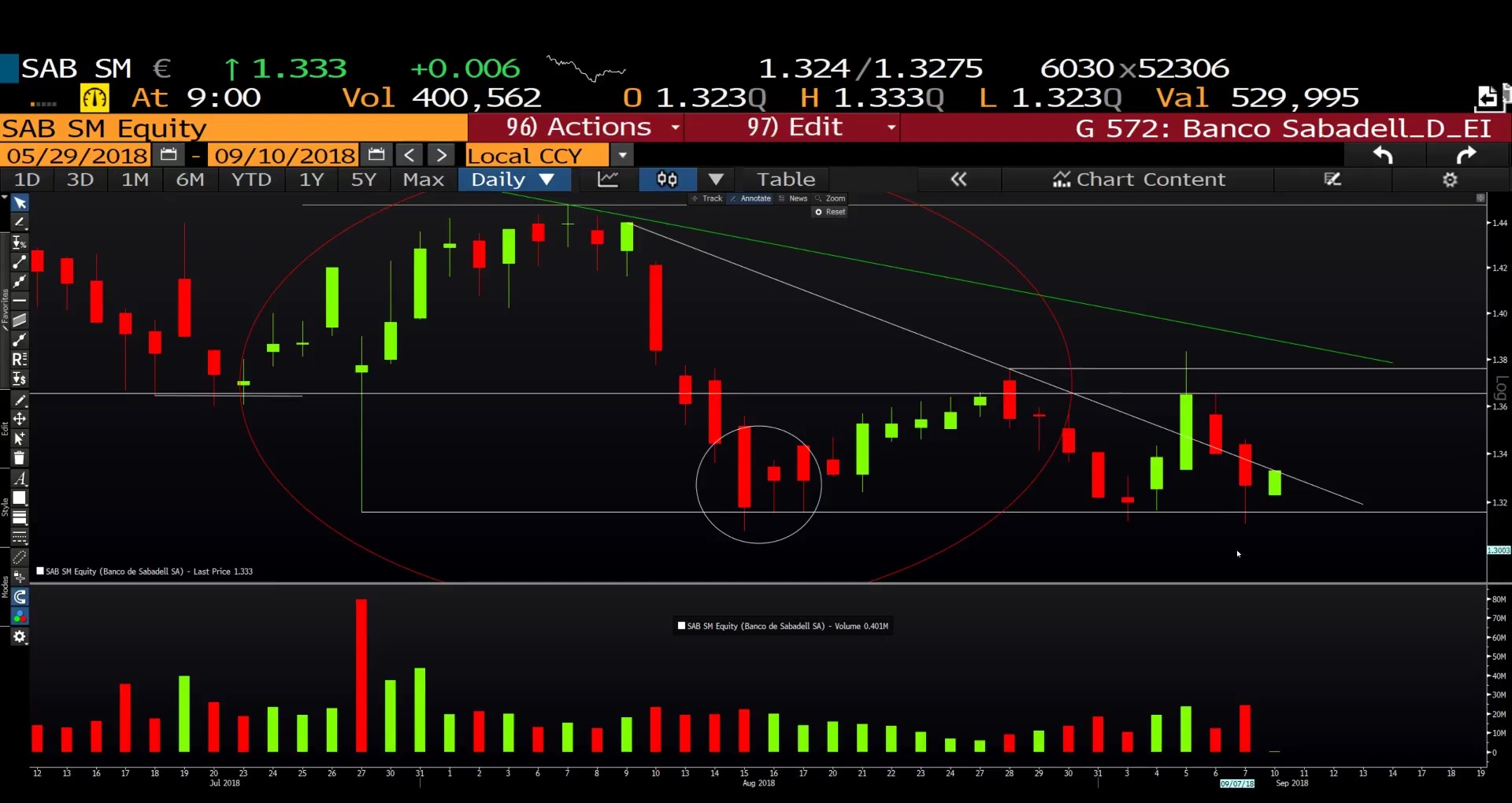Edit the start date 05/29/2018 field

point(76,155)
